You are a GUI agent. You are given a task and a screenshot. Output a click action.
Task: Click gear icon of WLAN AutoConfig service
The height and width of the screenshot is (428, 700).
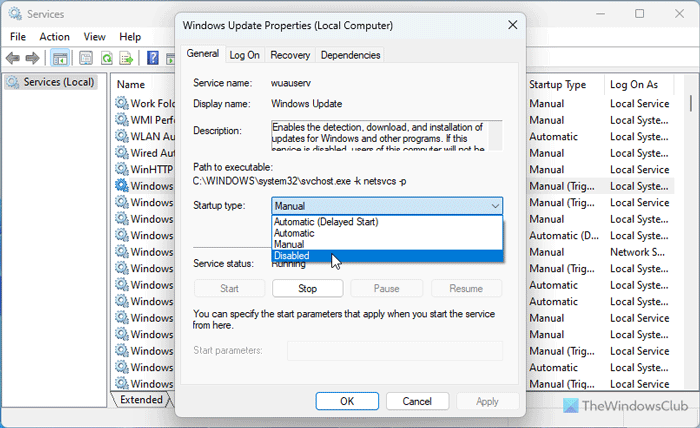pos(122,136)
